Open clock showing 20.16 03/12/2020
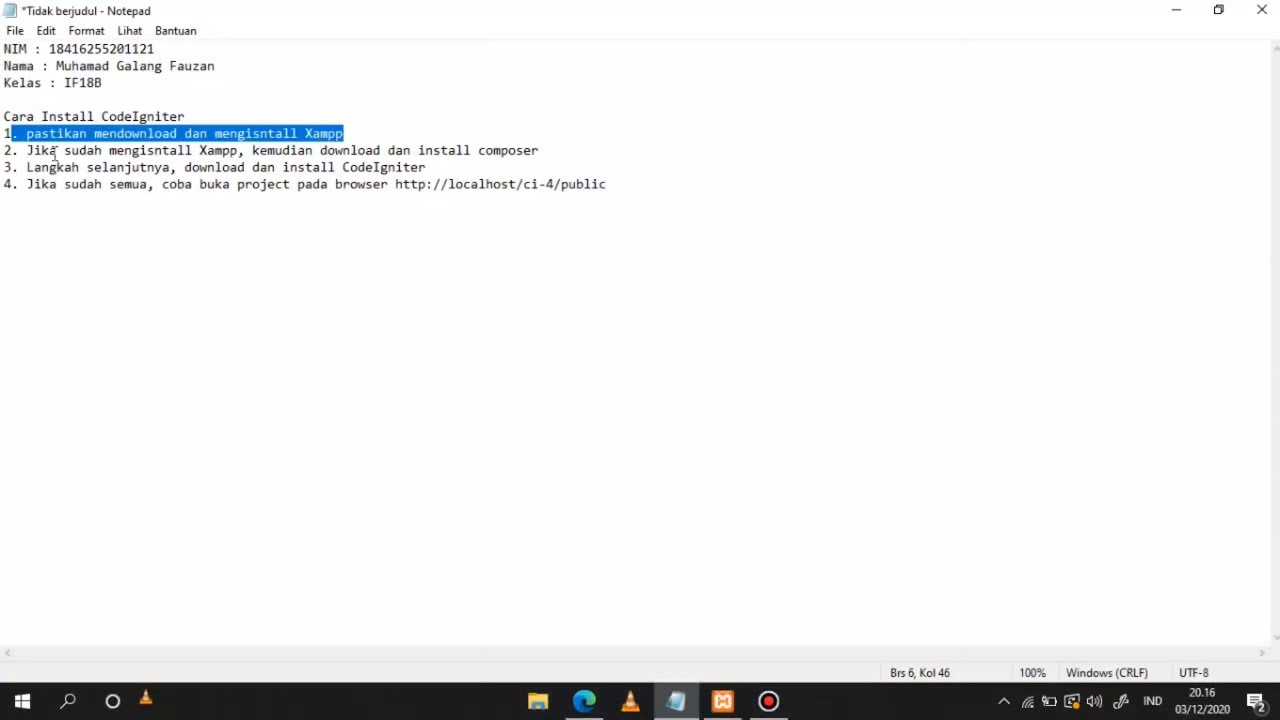 click(1202, 701)
